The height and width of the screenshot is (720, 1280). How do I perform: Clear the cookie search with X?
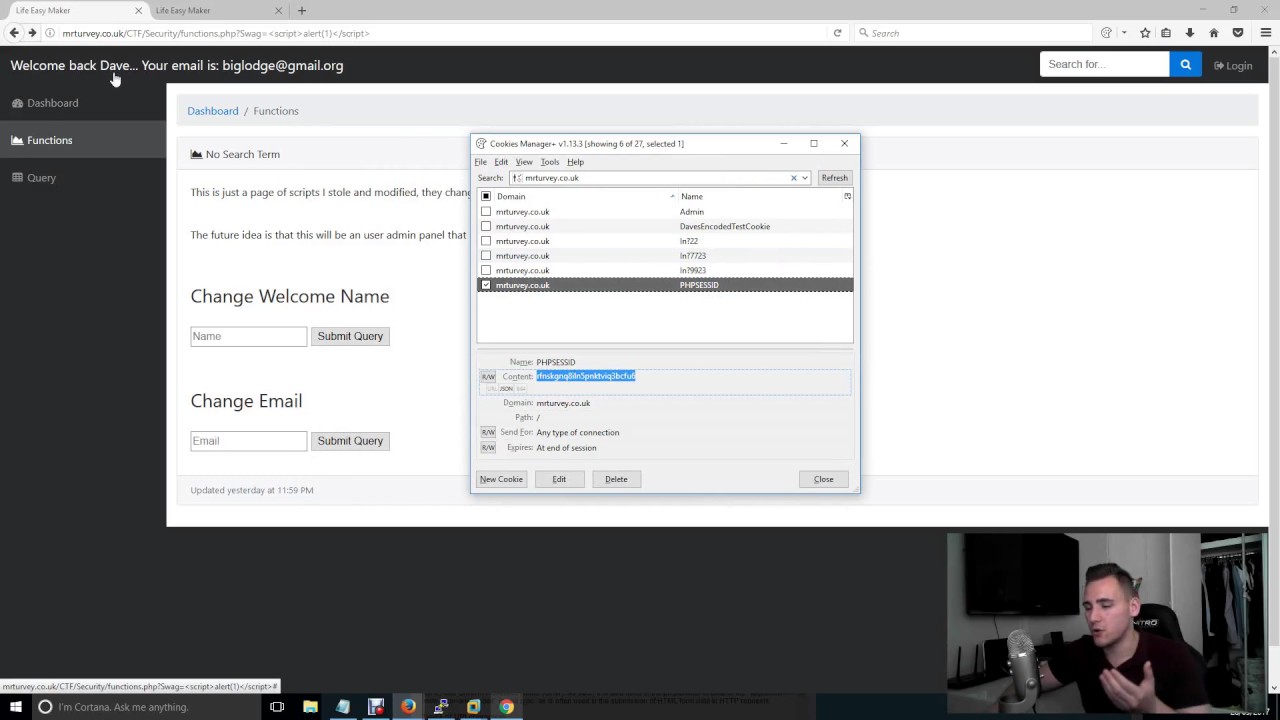click(794, 178)
